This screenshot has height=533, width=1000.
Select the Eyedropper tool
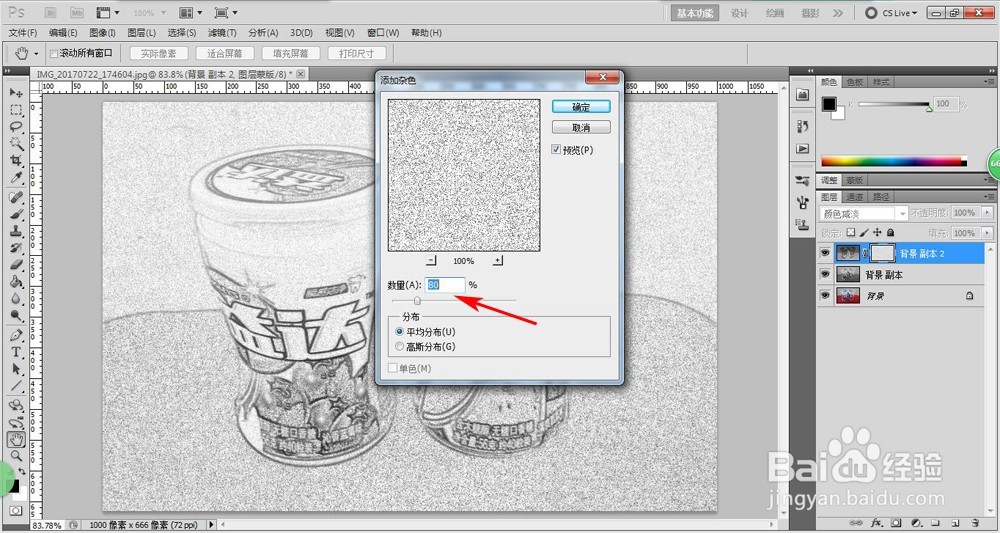pos(16,177)
